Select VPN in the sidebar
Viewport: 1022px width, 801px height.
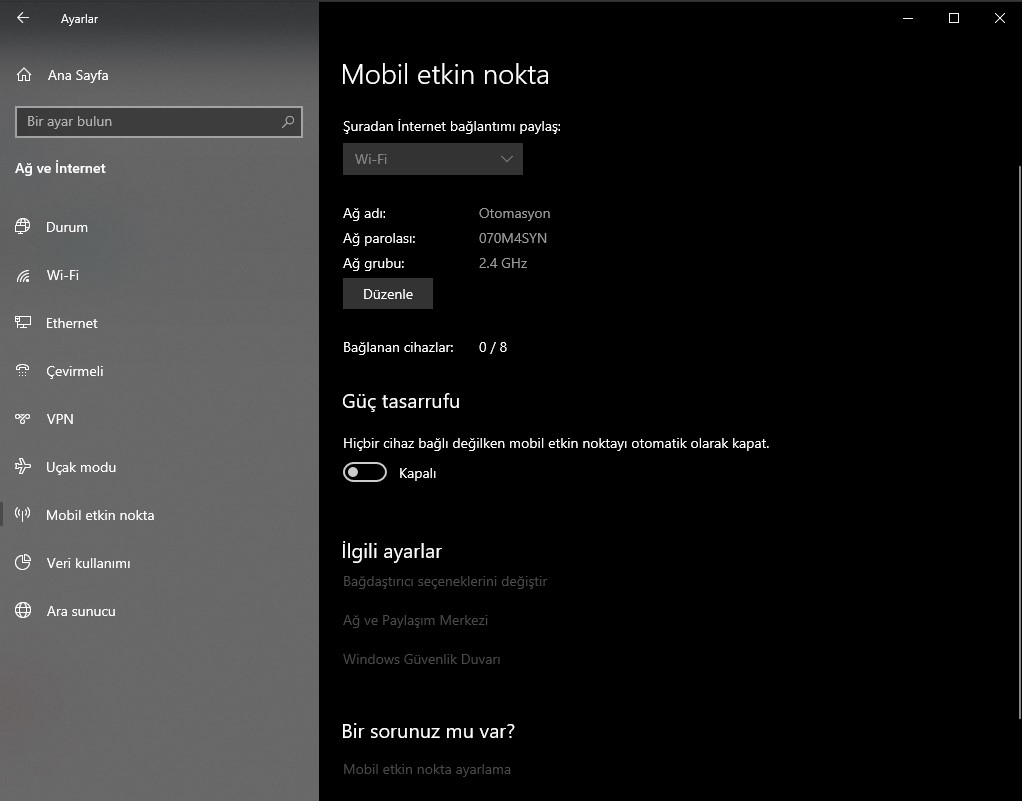[60, 419]
